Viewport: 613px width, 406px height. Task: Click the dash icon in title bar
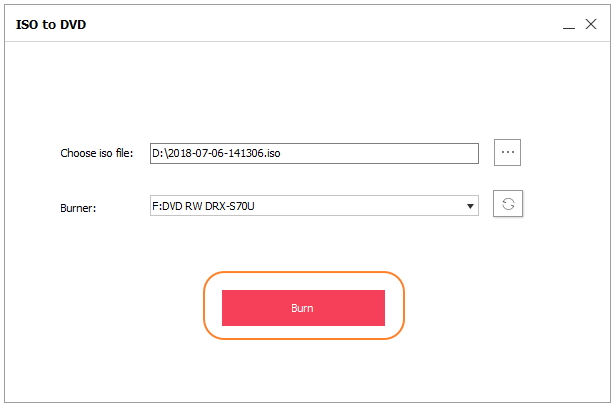(x=567, y=24)
